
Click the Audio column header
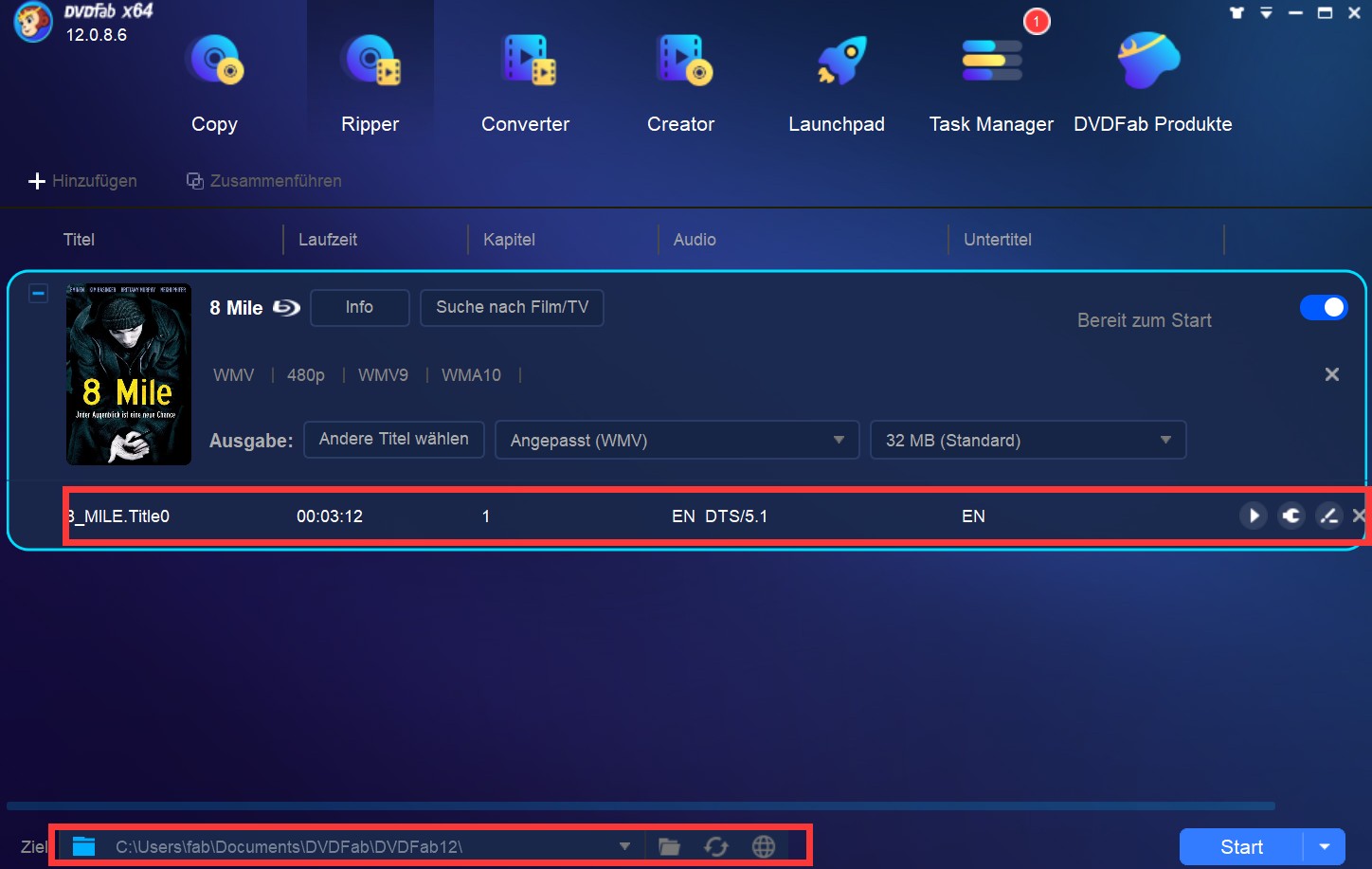click(695, 240)
